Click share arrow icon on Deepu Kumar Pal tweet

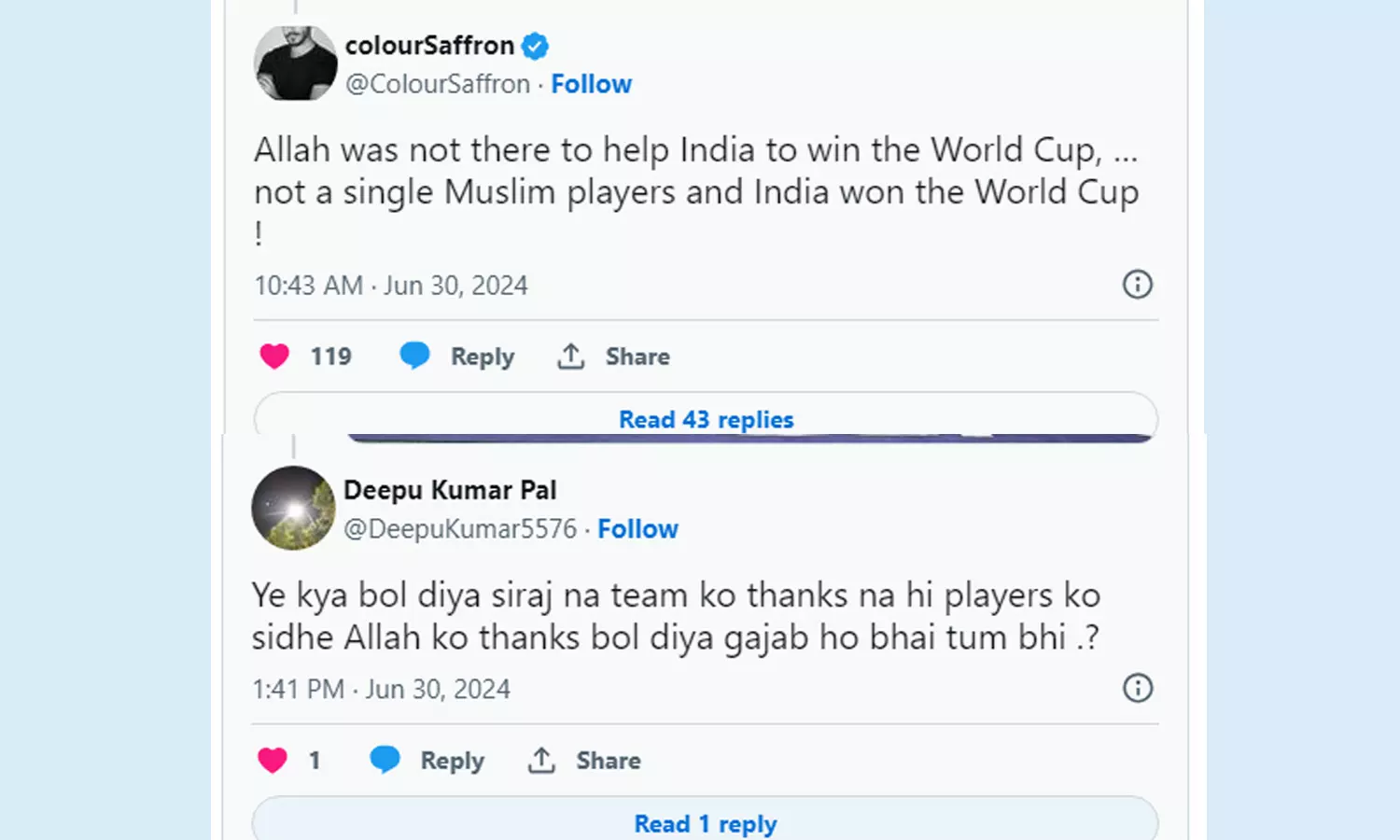[541, 760]
